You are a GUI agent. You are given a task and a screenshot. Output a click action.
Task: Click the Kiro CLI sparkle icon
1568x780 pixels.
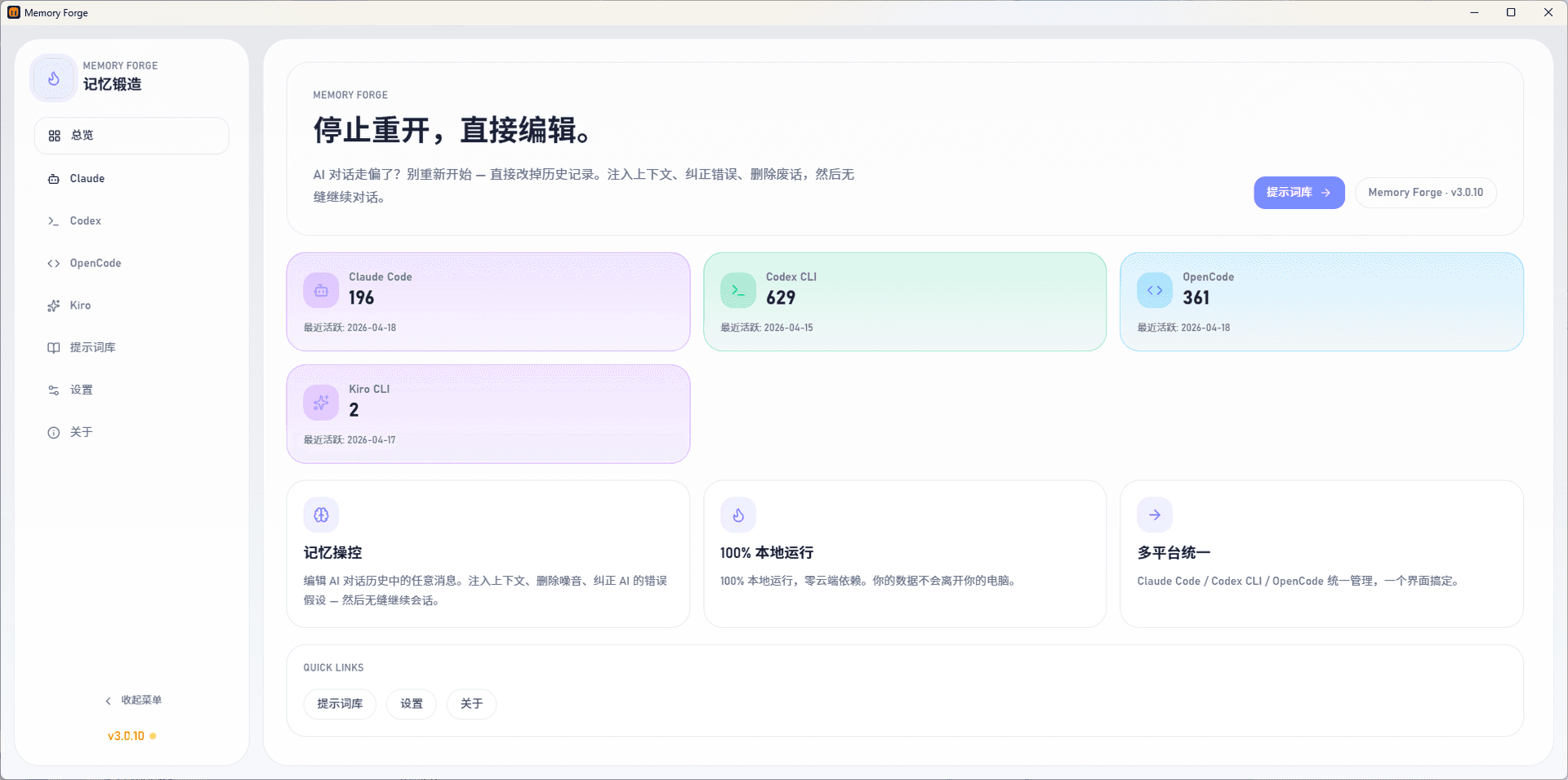(321, 403)
